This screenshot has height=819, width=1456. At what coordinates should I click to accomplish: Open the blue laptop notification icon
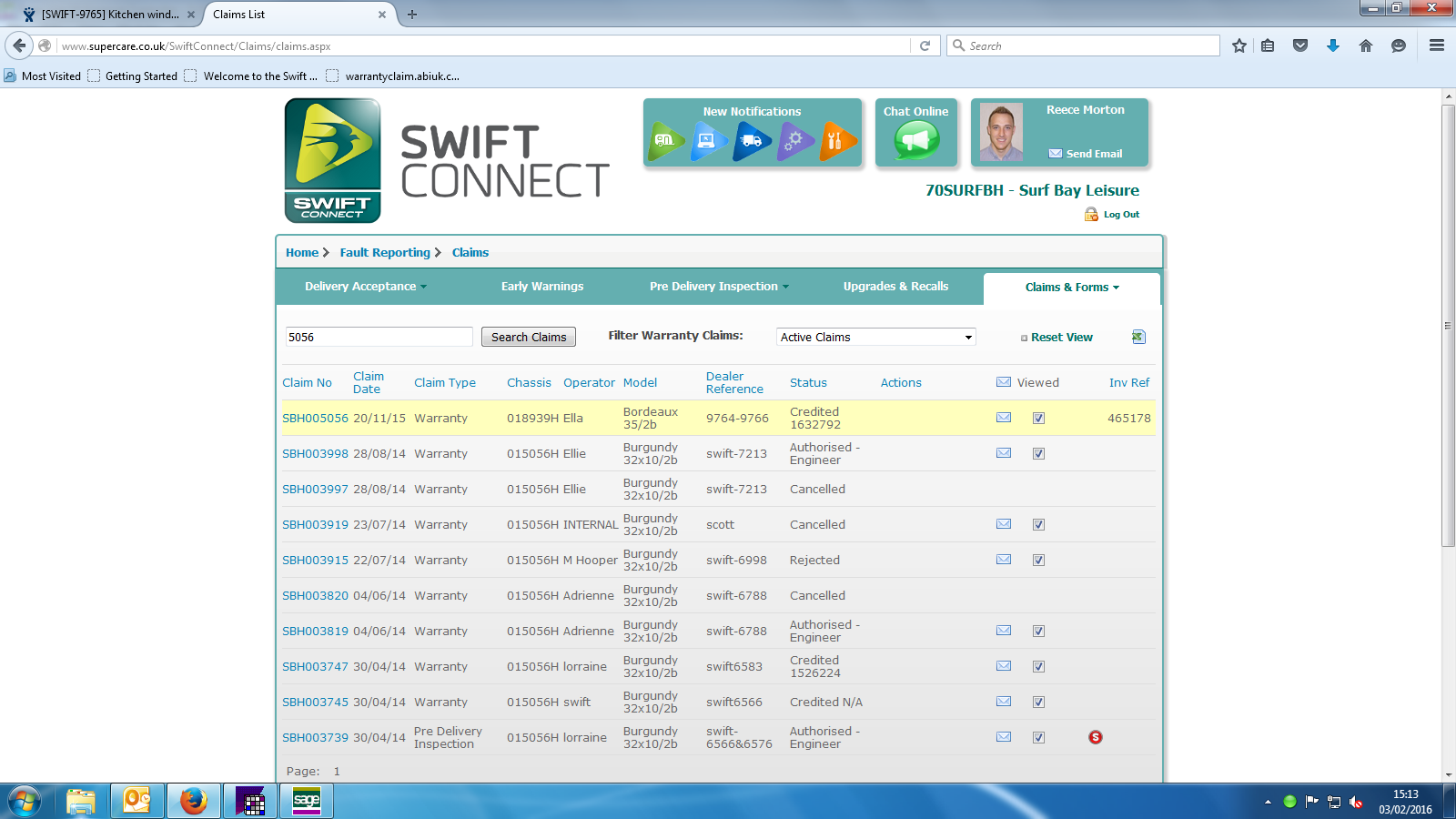[x=708, y=141]
